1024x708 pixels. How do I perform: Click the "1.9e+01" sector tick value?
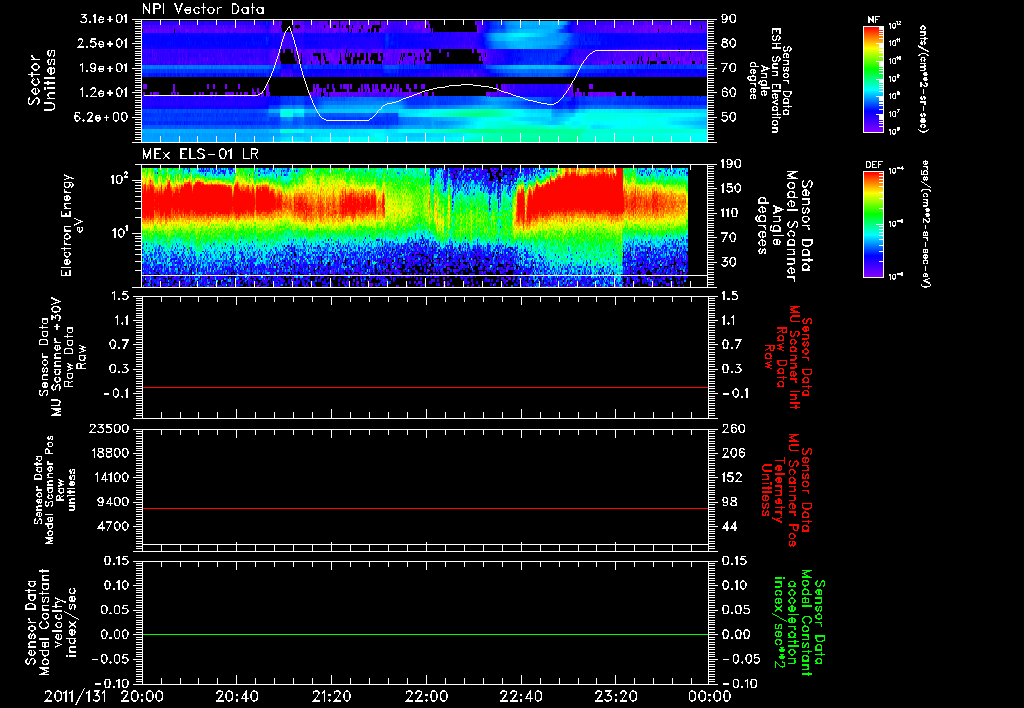pyautogui.click(x=104, y=68)
